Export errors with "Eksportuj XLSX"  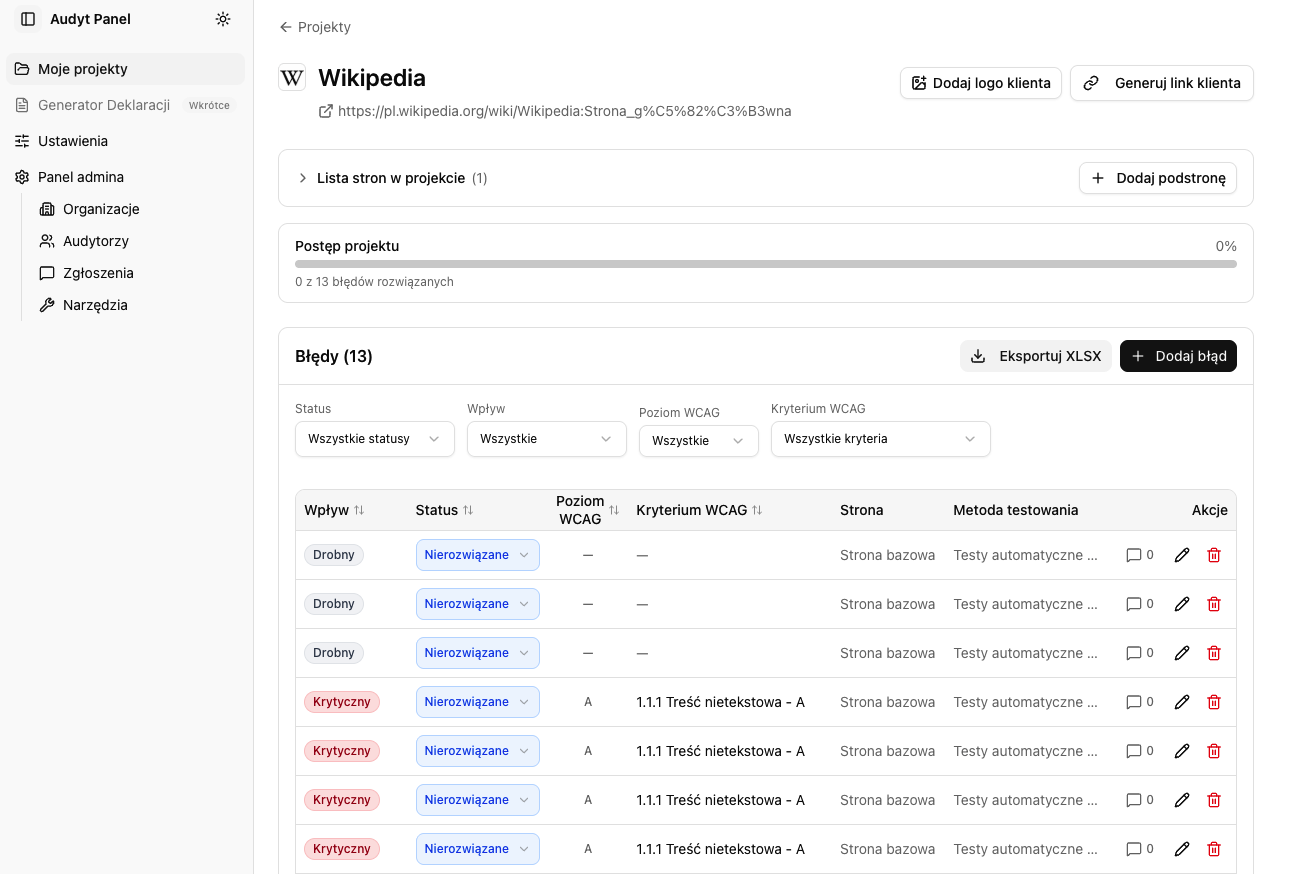click(1036, 356)
